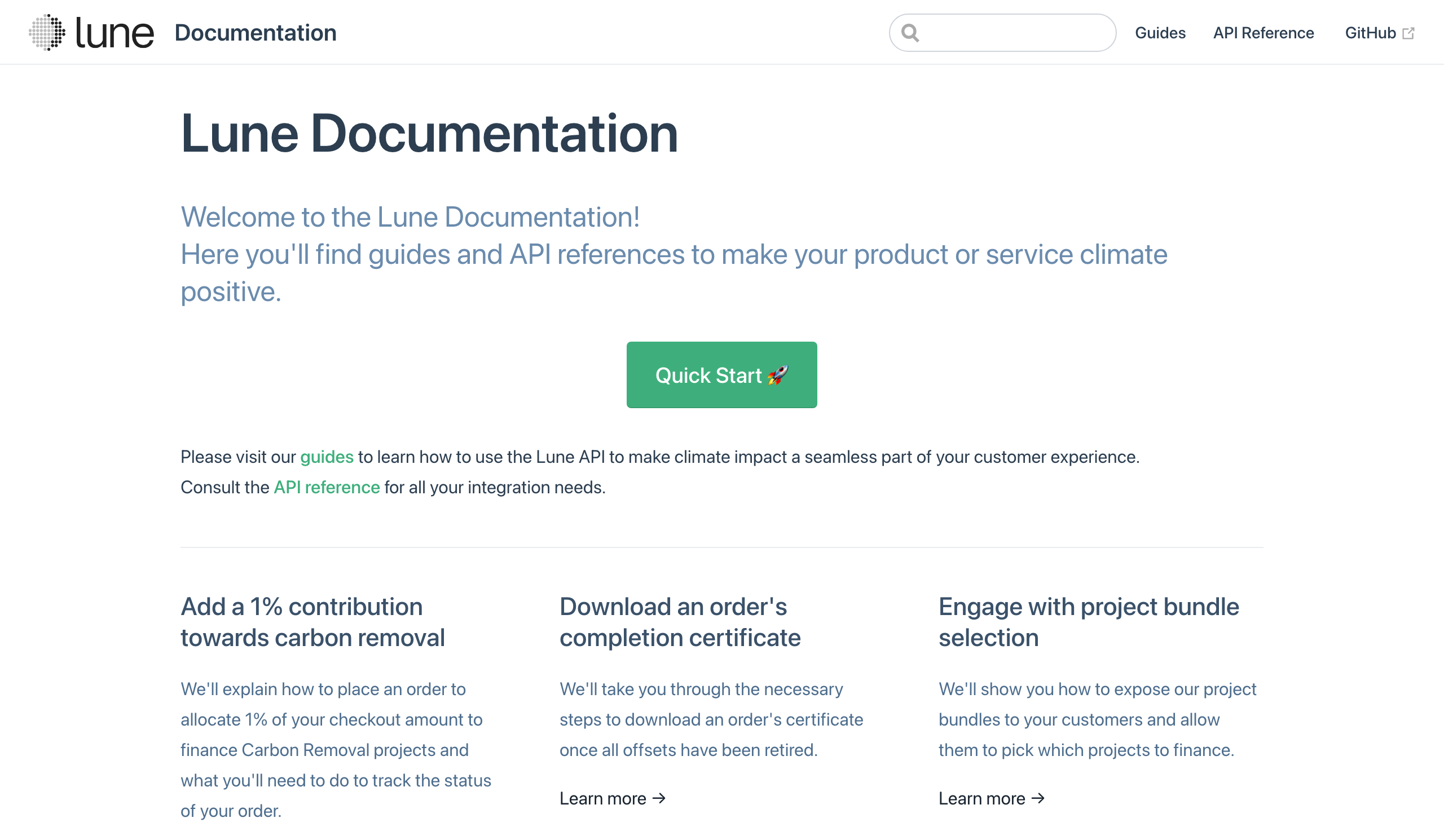Screen dimensions: 1444x840
Task: Click Learn more under project bundle selection
Action: (991, 798)
